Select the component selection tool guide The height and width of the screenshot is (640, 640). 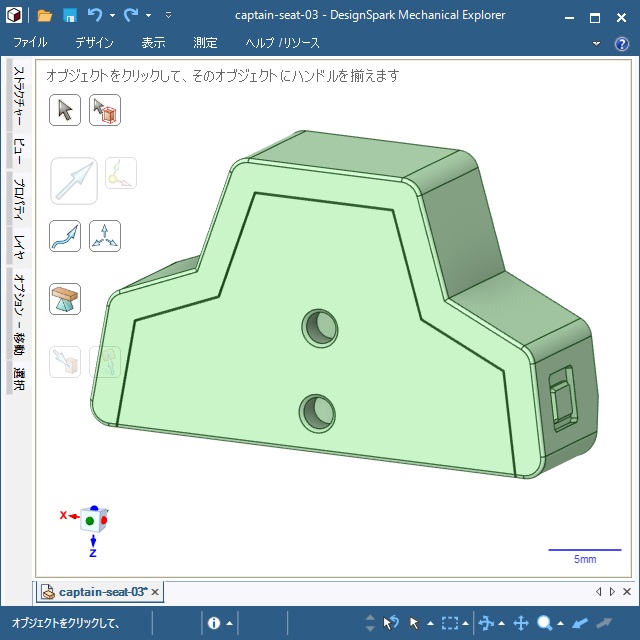tap(105, 110)
